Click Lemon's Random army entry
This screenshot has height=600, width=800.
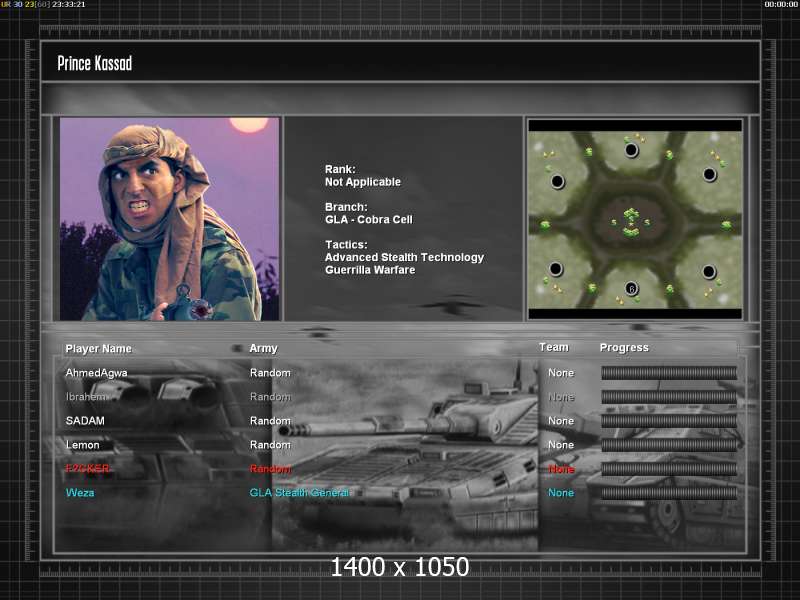click(270, 445)
